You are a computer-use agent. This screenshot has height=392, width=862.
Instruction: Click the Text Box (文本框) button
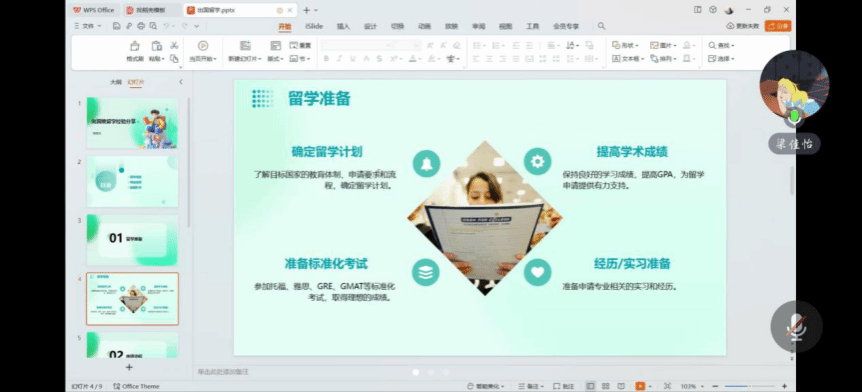pyautogui.click(x=628, y=59)
